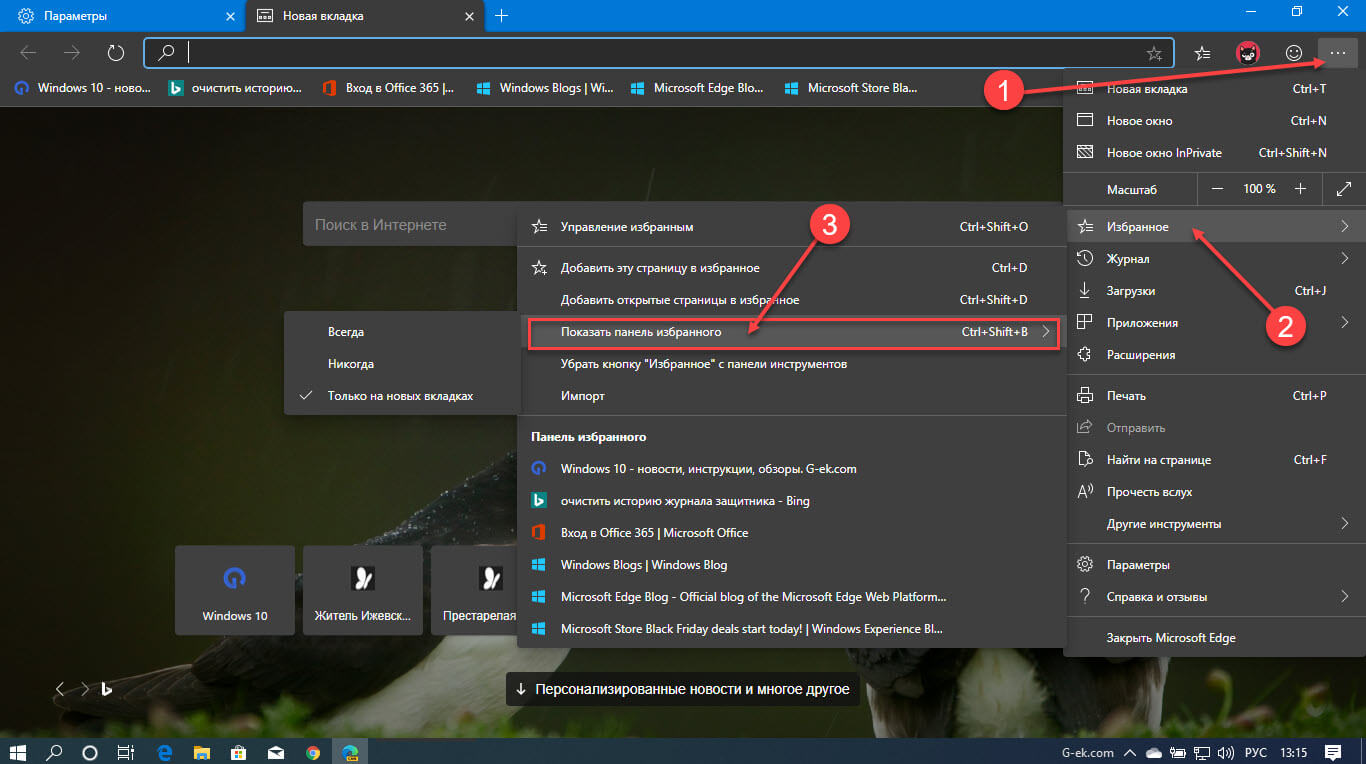The width and height of the screenshot is (1366, 764).
Task: Expand Другие инструменты submenu
Action: 1213,524
